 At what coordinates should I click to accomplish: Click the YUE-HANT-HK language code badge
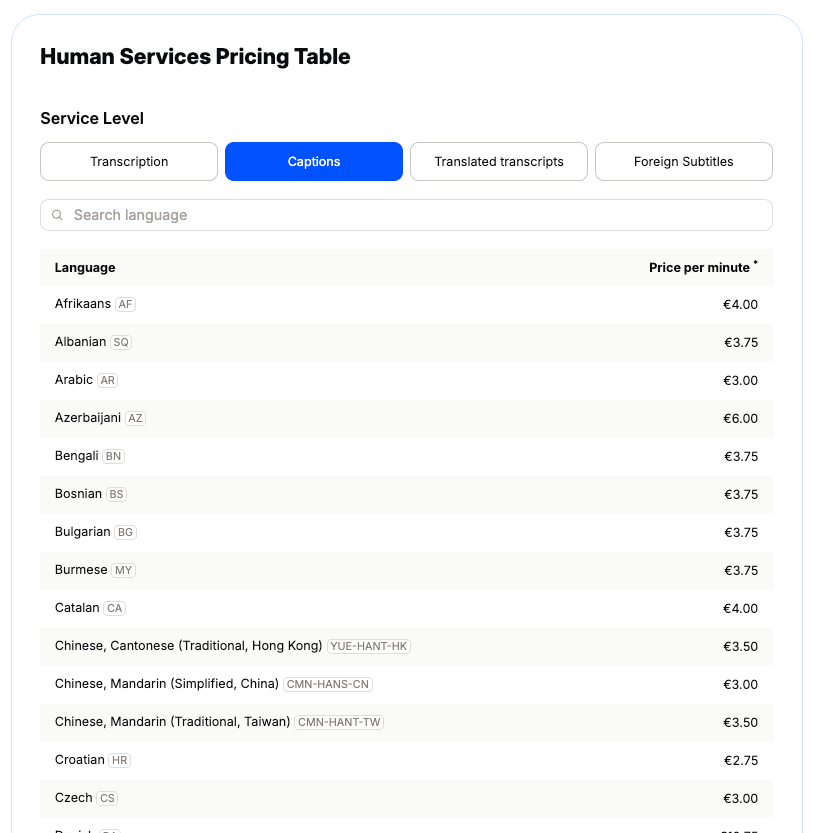point(368,646)
